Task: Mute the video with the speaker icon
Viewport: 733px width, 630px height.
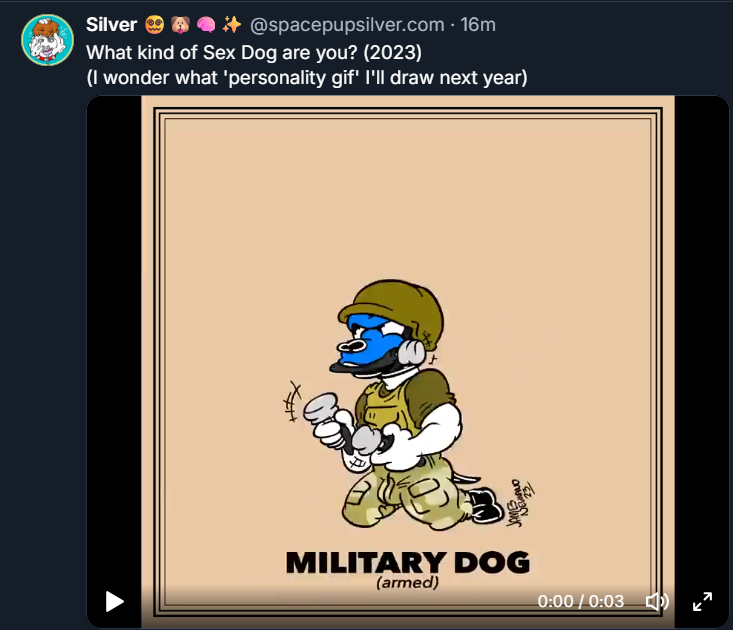Action: point(657,601)
